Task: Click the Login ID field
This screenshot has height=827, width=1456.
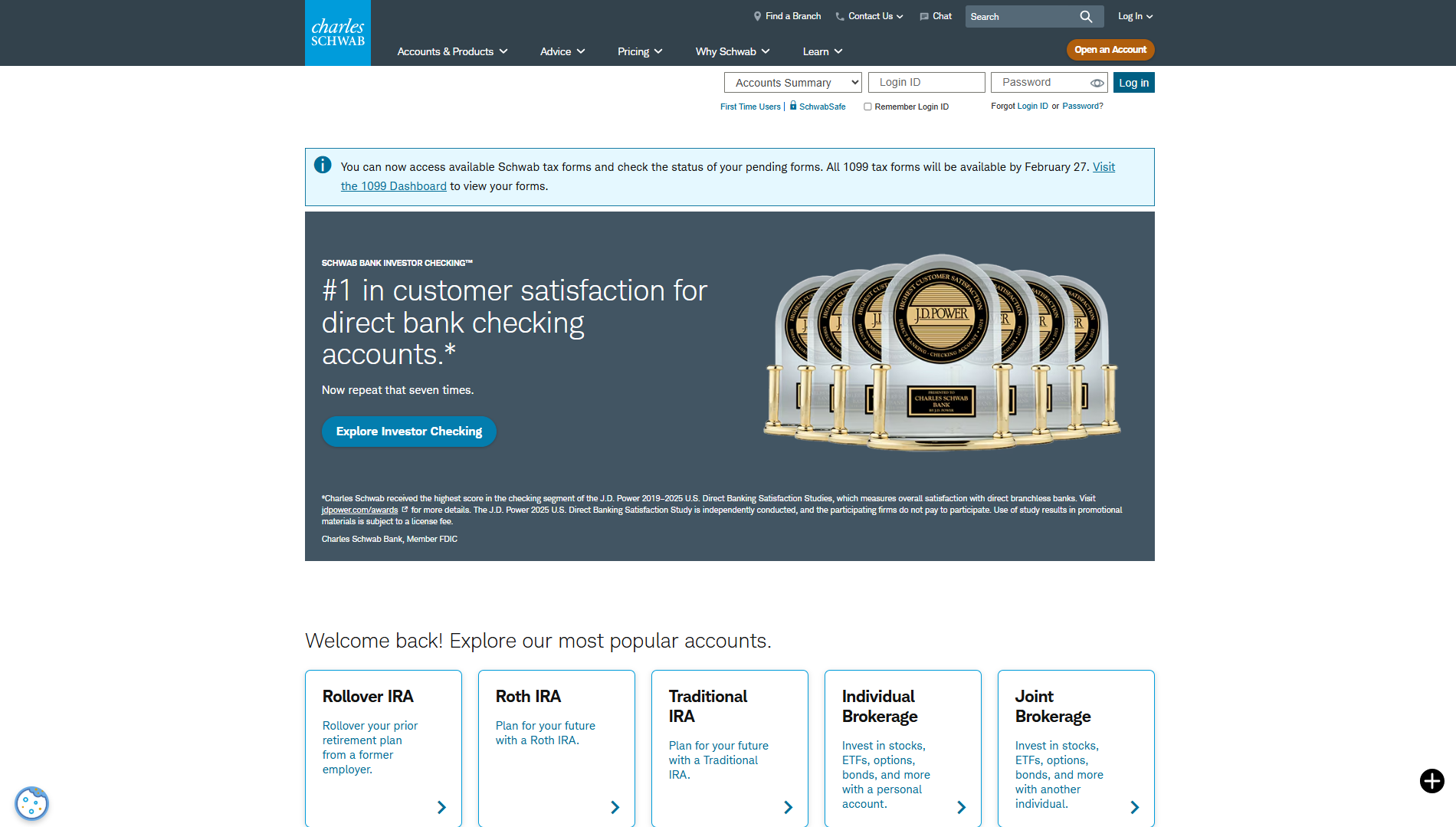Action: (x=926, y=83)
